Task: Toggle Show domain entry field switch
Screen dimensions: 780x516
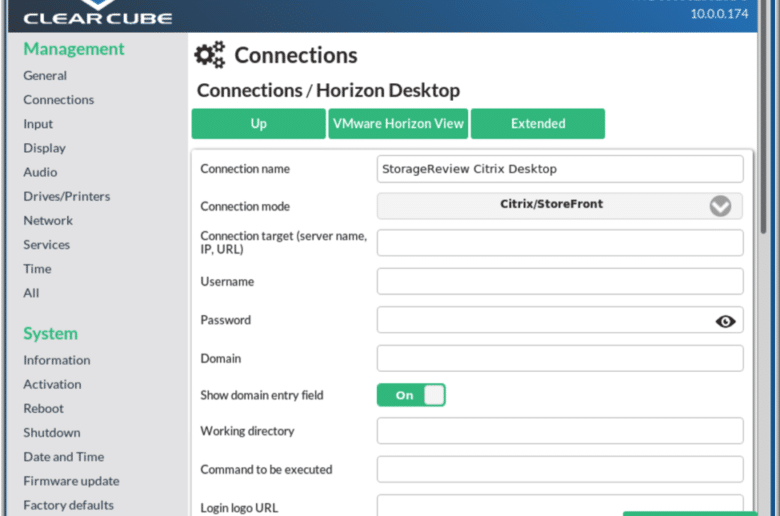Action: (x=411, y=395)
